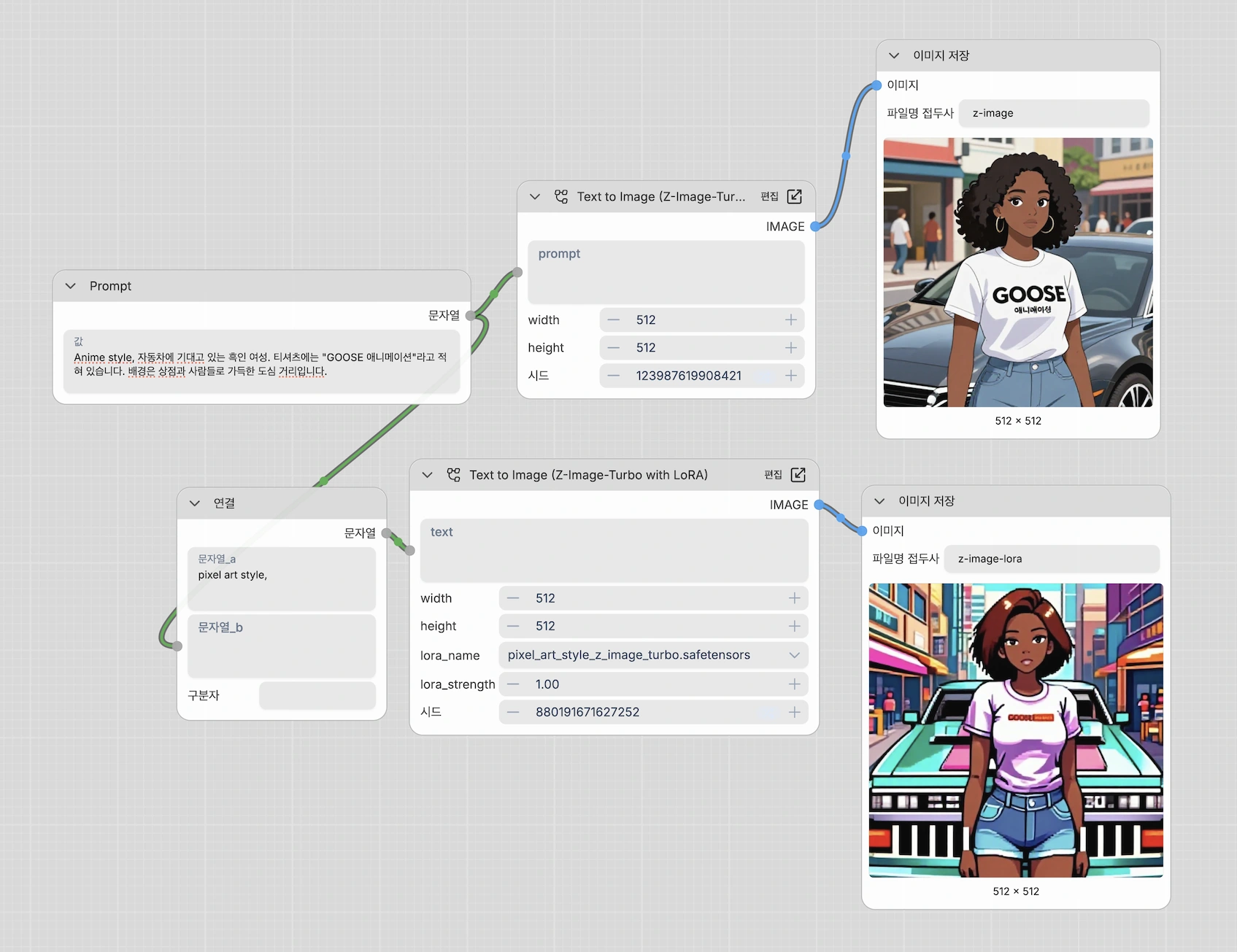Click the 구분자 input field
The width and height of the screenshot is (1237, 952).
(317, 696)
